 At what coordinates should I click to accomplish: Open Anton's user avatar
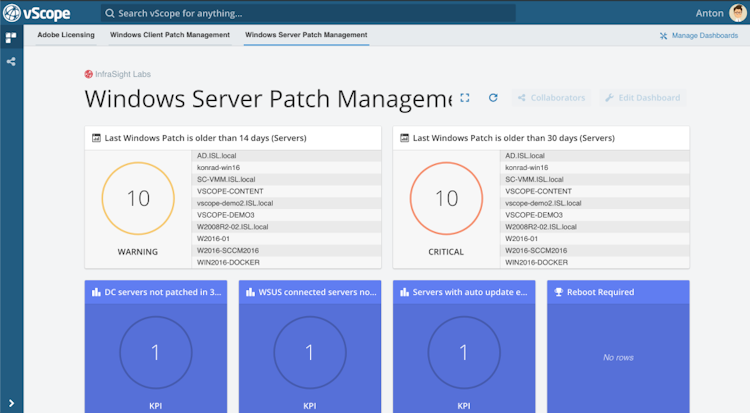[738, 13]
